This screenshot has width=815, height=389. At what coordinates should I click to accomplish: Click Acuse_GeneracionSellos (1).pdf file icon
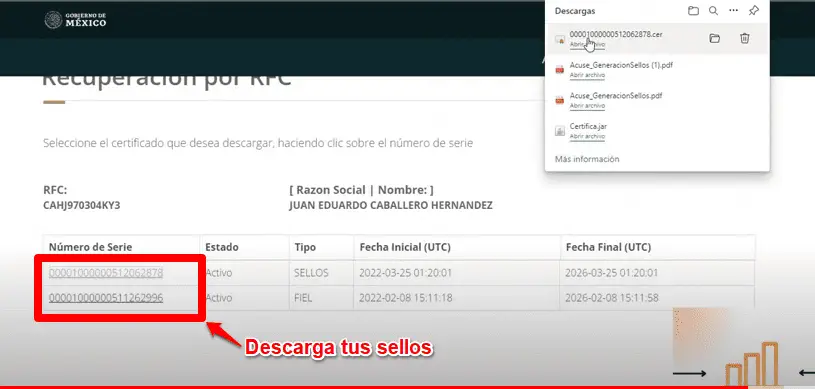click(560, 70)
